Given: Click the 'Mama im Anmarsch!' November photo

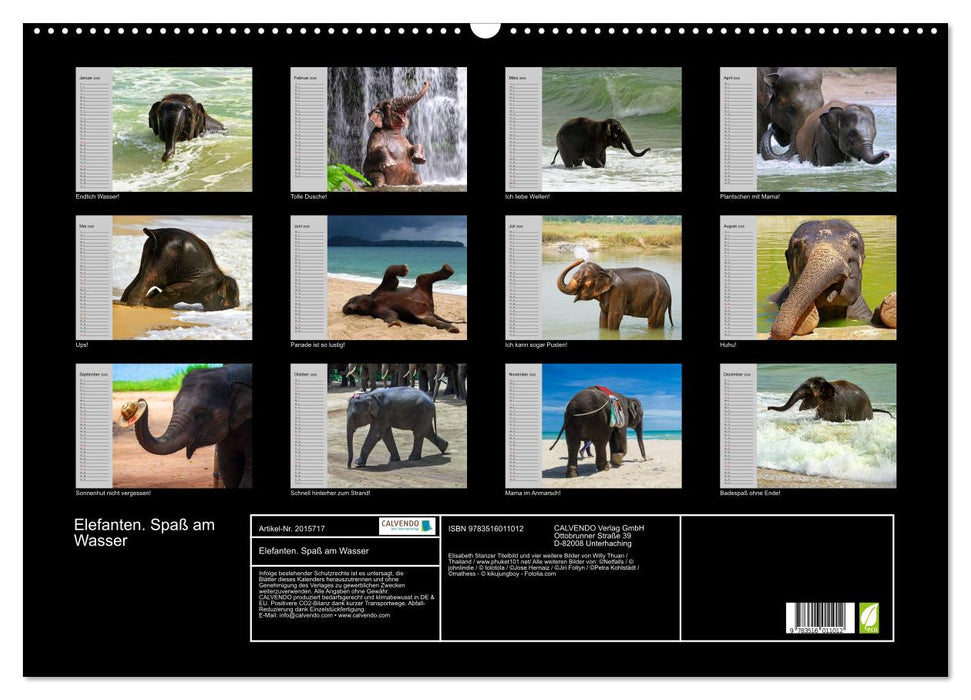Looking at the screenshot, I should (x=611, y=425).
